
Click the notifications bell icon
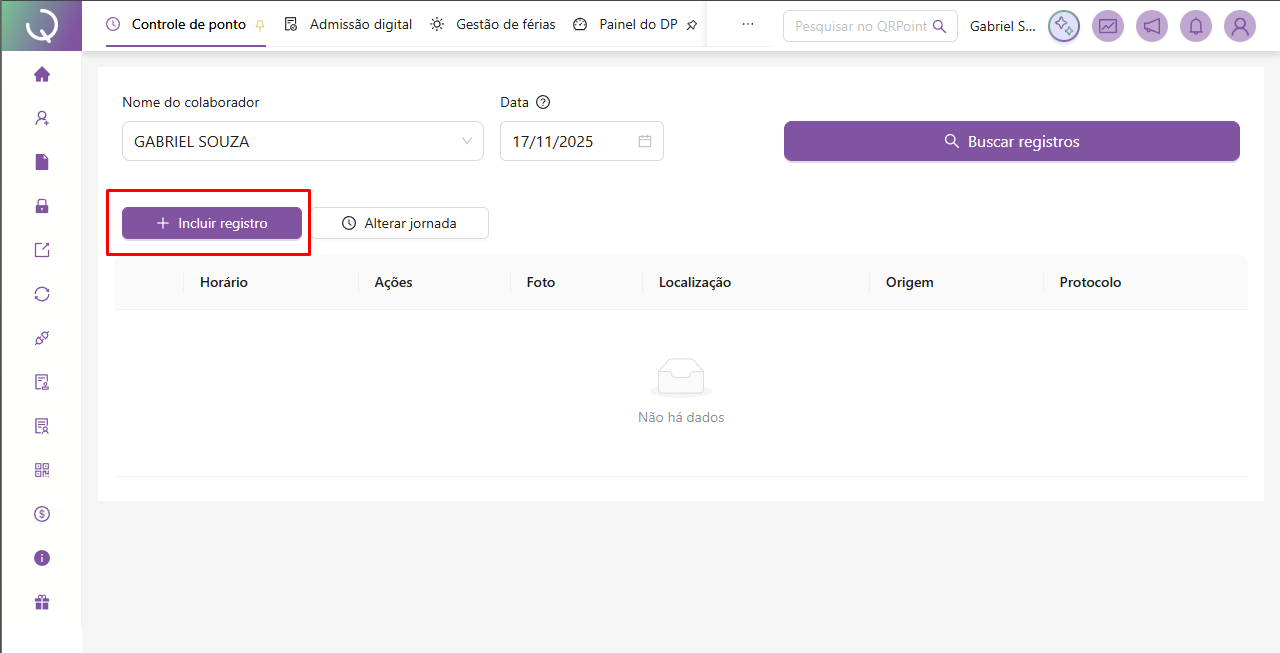click(x=1196, y=26)
